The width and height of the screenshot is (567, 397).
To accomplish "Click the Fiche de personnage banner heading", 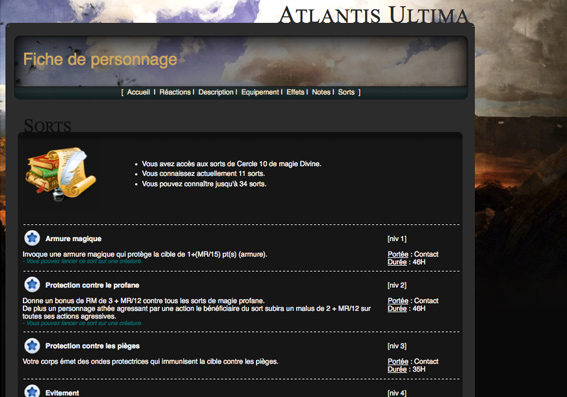I will (100, 60).
